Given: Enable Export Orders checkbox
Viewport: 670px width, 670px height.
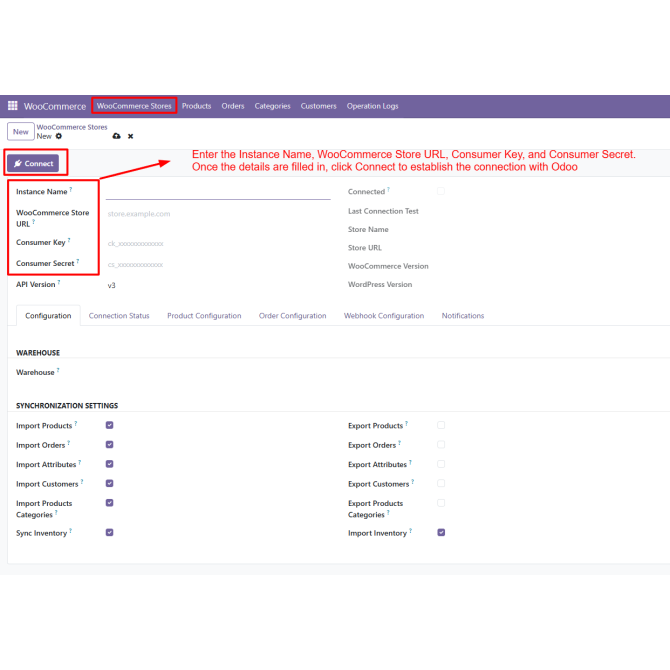Looking at the screenshot, I should [x=441, y=444].
